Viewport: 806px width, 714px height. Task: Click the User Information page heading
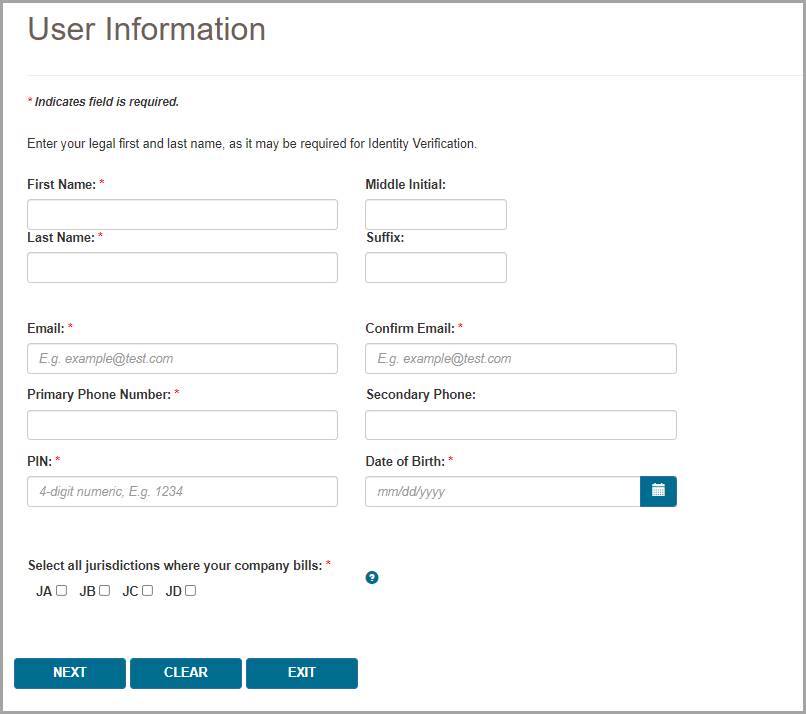pos(146,29)
